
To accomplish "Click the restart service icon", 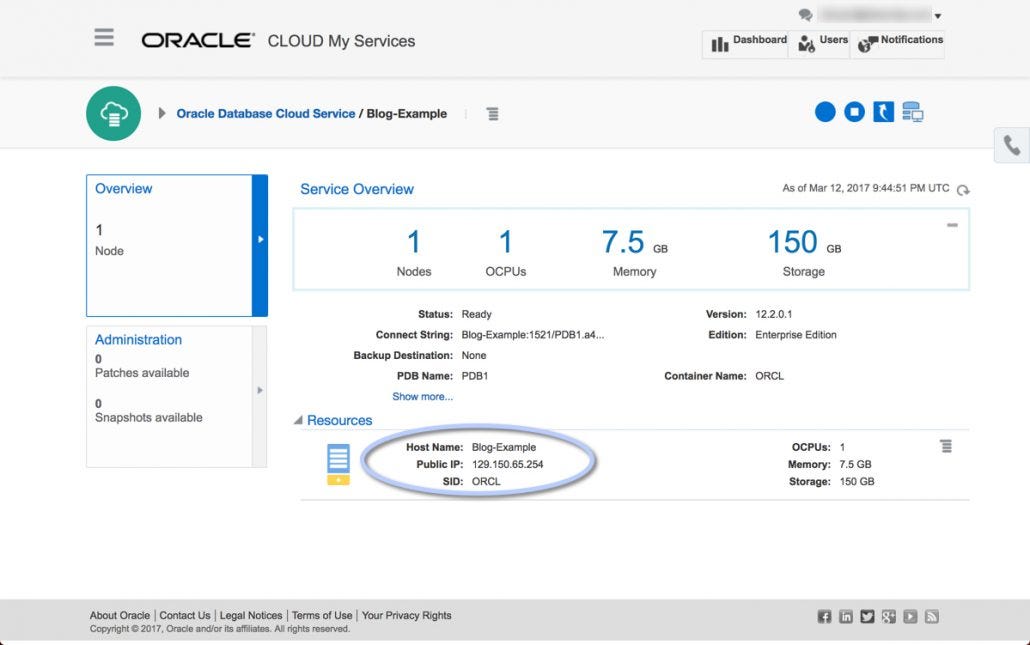I will tap(883, 112).
